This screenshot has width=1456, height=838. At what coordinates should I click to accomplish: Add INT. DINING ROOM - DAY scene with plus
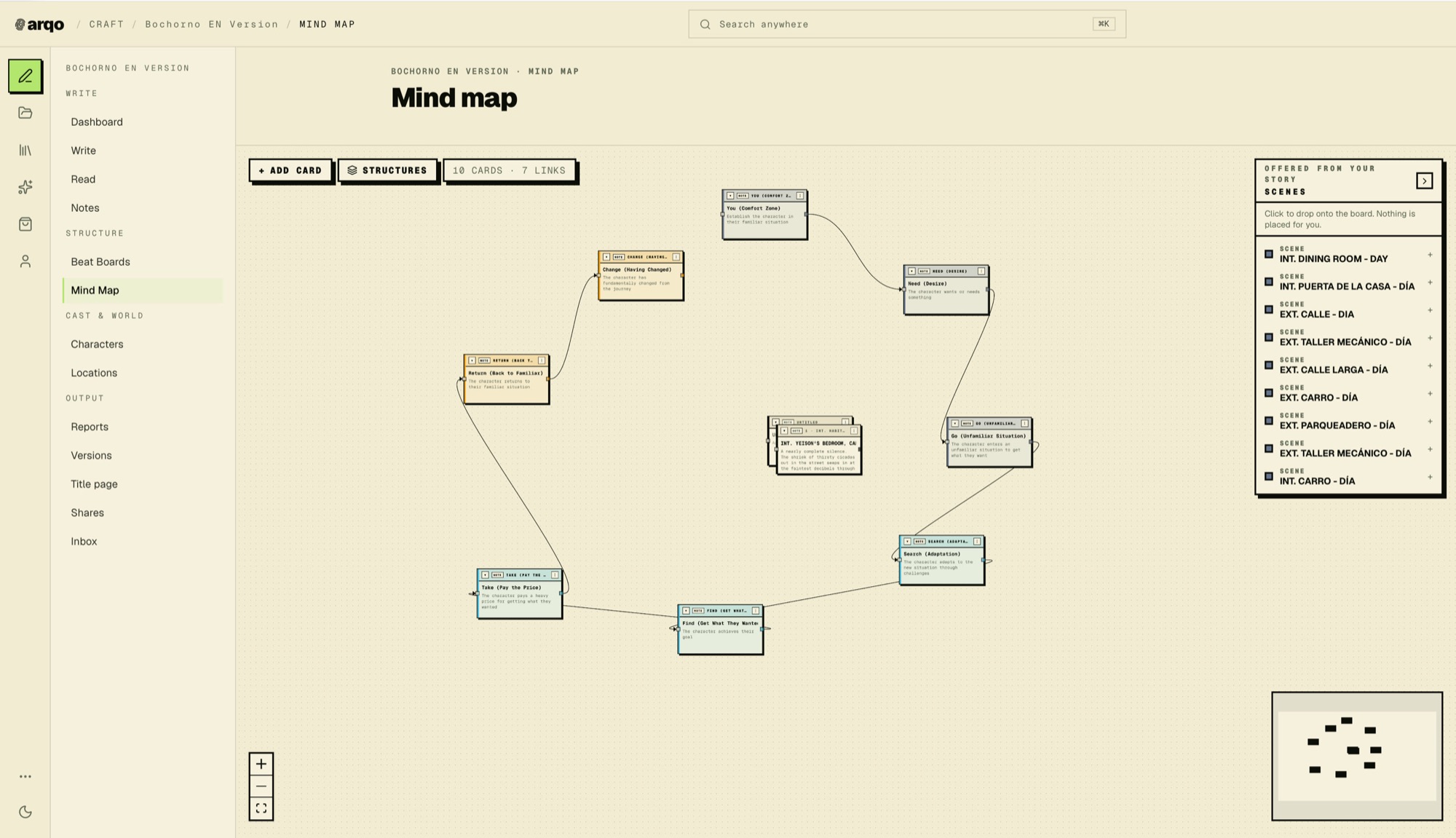1430,255
